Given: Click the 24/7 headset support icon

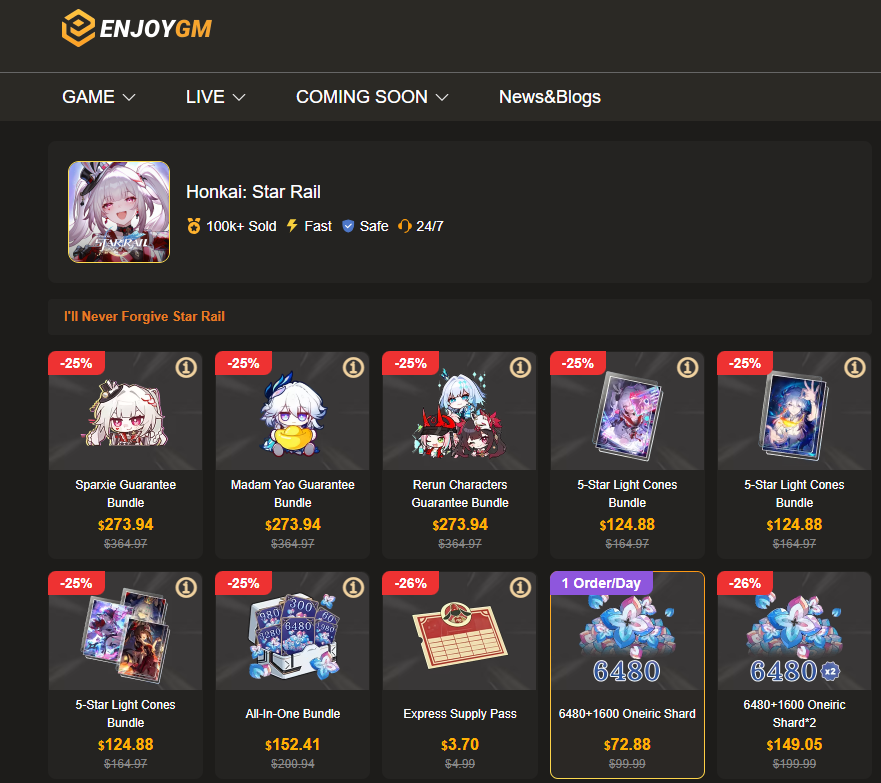Looking at the screenshot, I should coord(405,226).
